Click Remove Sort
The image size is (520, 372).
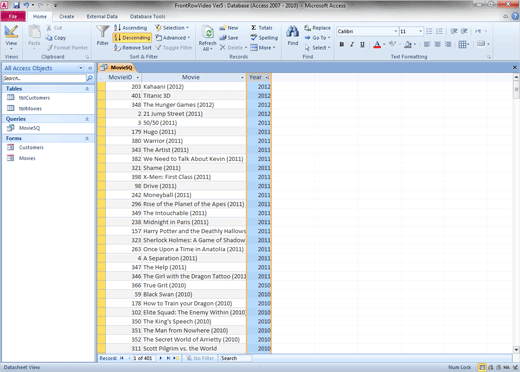(x=132, y=48)
